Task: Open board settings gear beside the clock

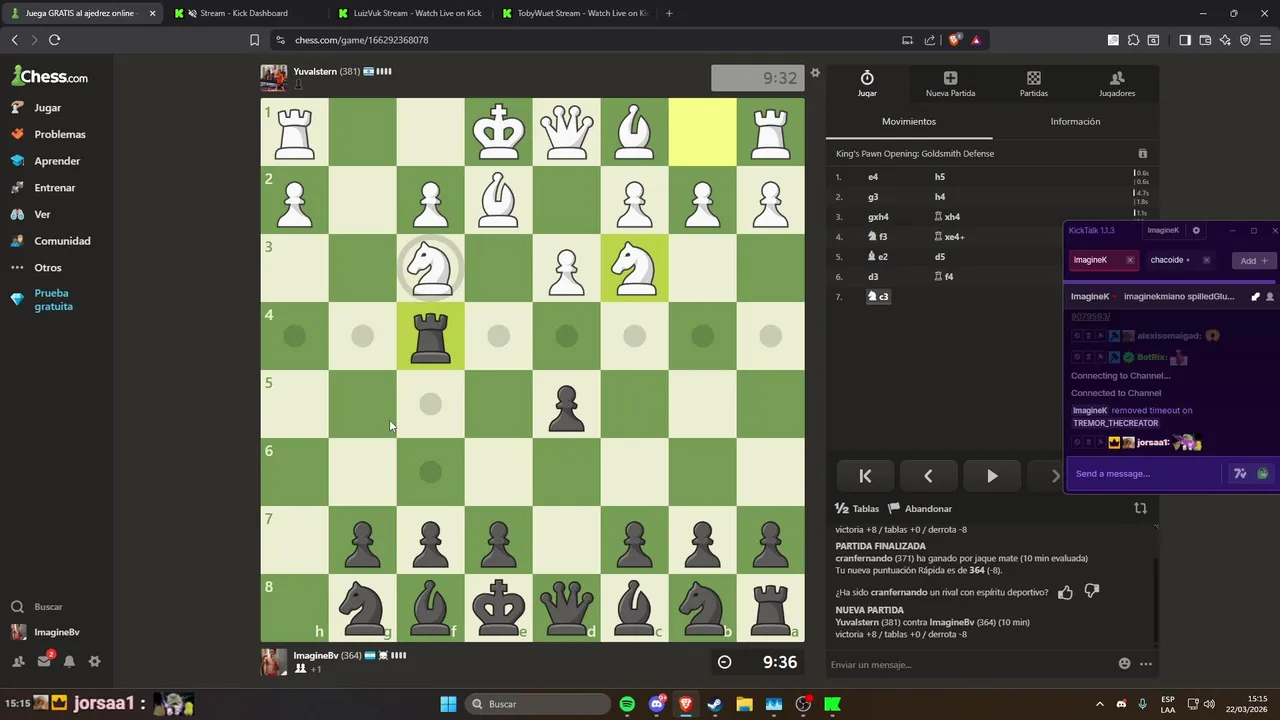Action: (815, 73)
